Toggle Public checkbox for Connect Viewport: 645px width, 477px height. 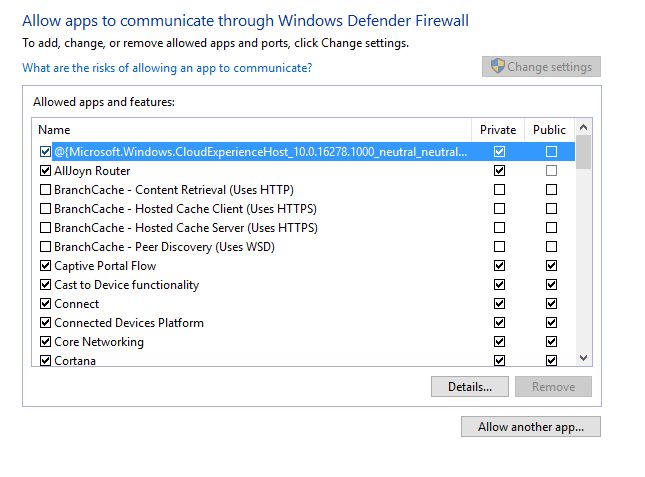click(551, 303)
